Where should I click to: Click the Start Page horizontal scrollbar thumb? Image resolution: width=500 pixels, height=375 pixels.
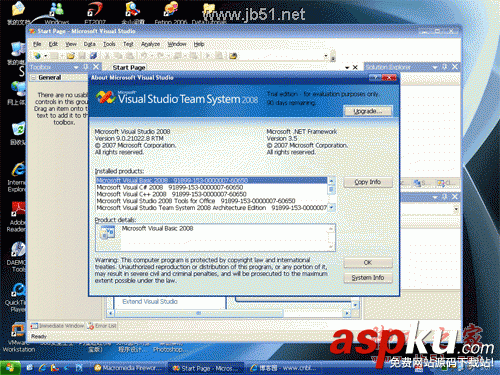(x=199, y=313)
